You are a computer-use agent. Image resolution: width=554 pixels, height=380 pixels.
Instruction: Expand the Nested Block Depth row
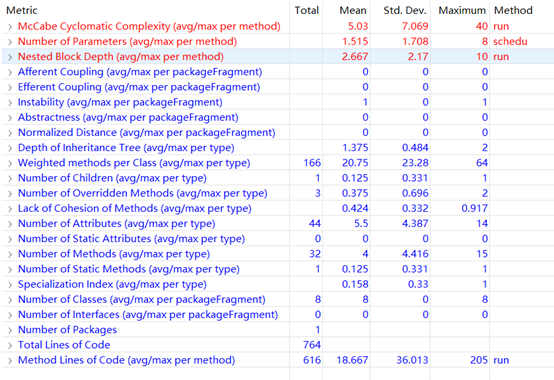(x=10, y=57)
